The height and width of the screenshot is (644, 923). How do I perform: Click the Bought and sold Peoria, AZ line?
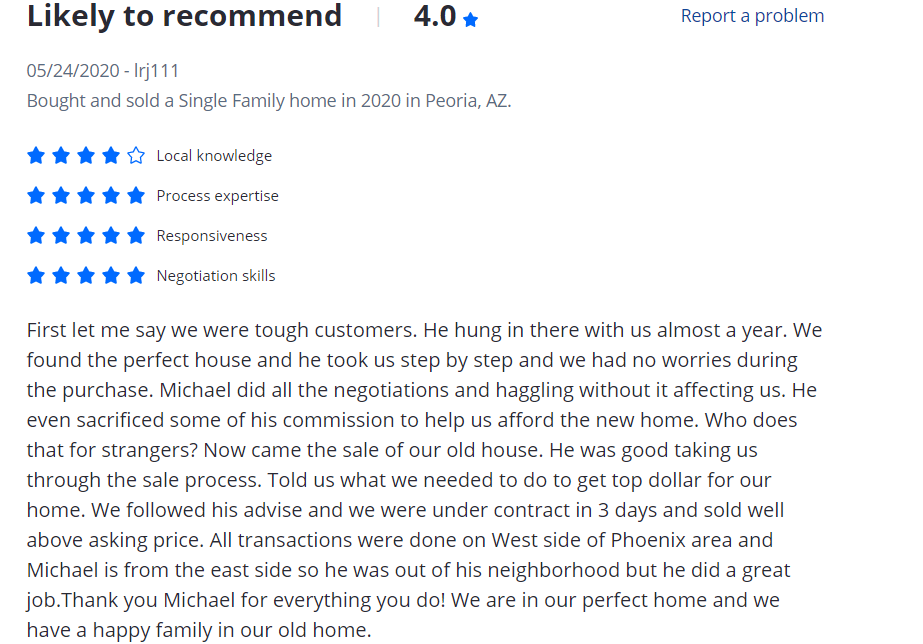coord(269,101)
